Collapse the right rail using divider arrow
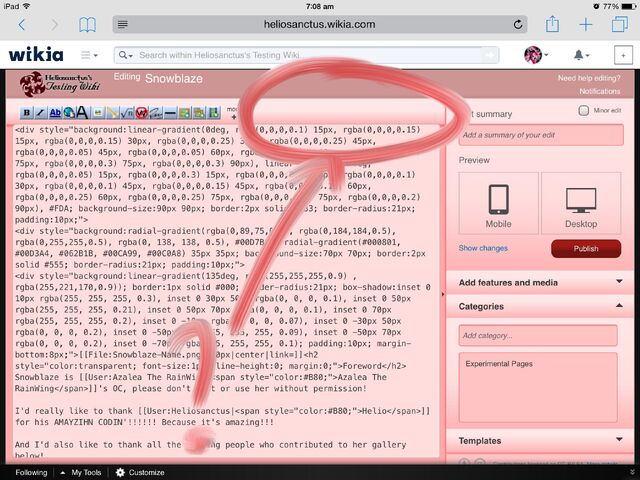 click(443, 294)
